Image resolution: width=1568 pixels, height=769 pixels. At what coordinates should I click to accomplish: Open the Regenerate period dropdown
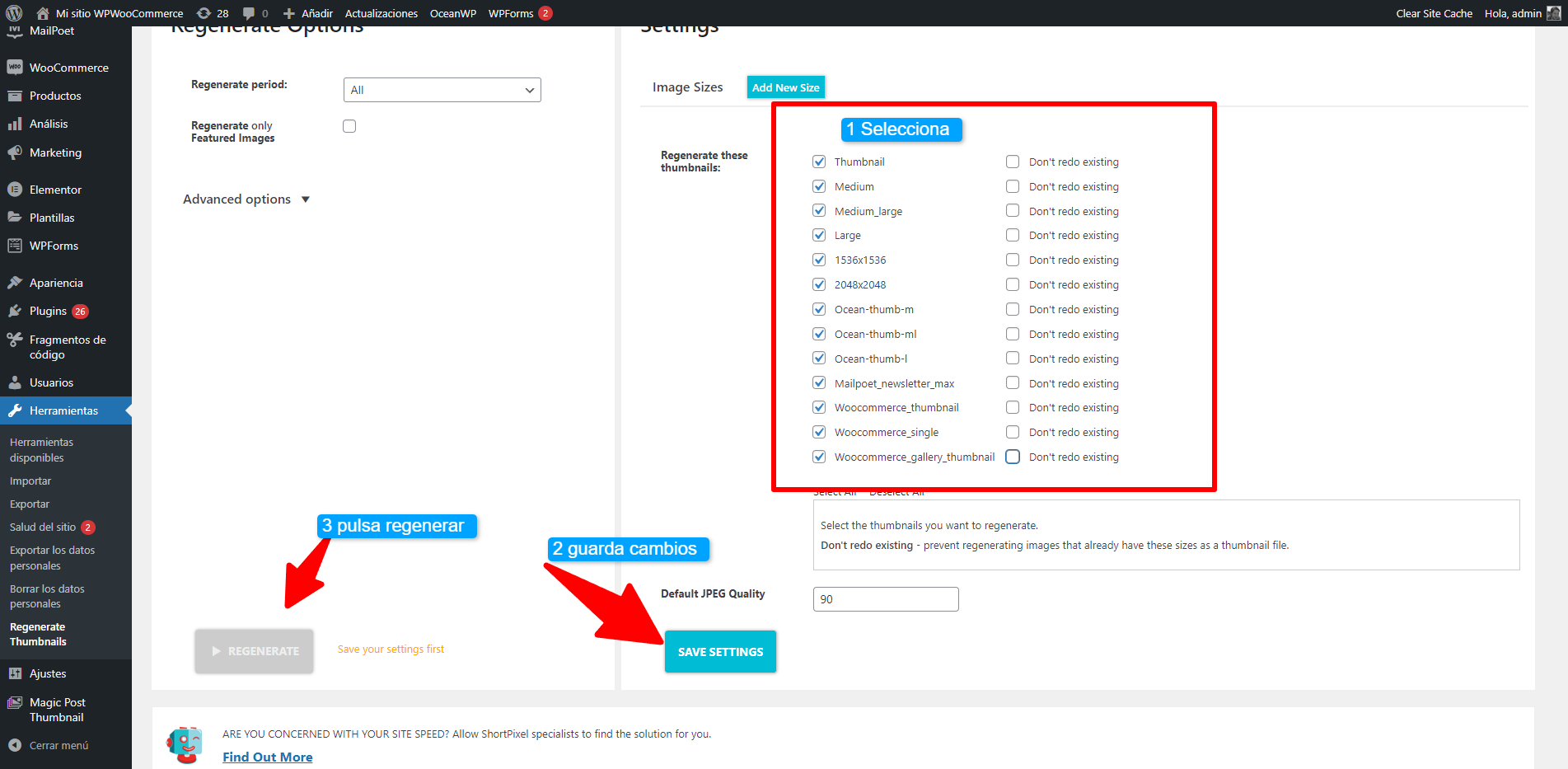[442, 90]
